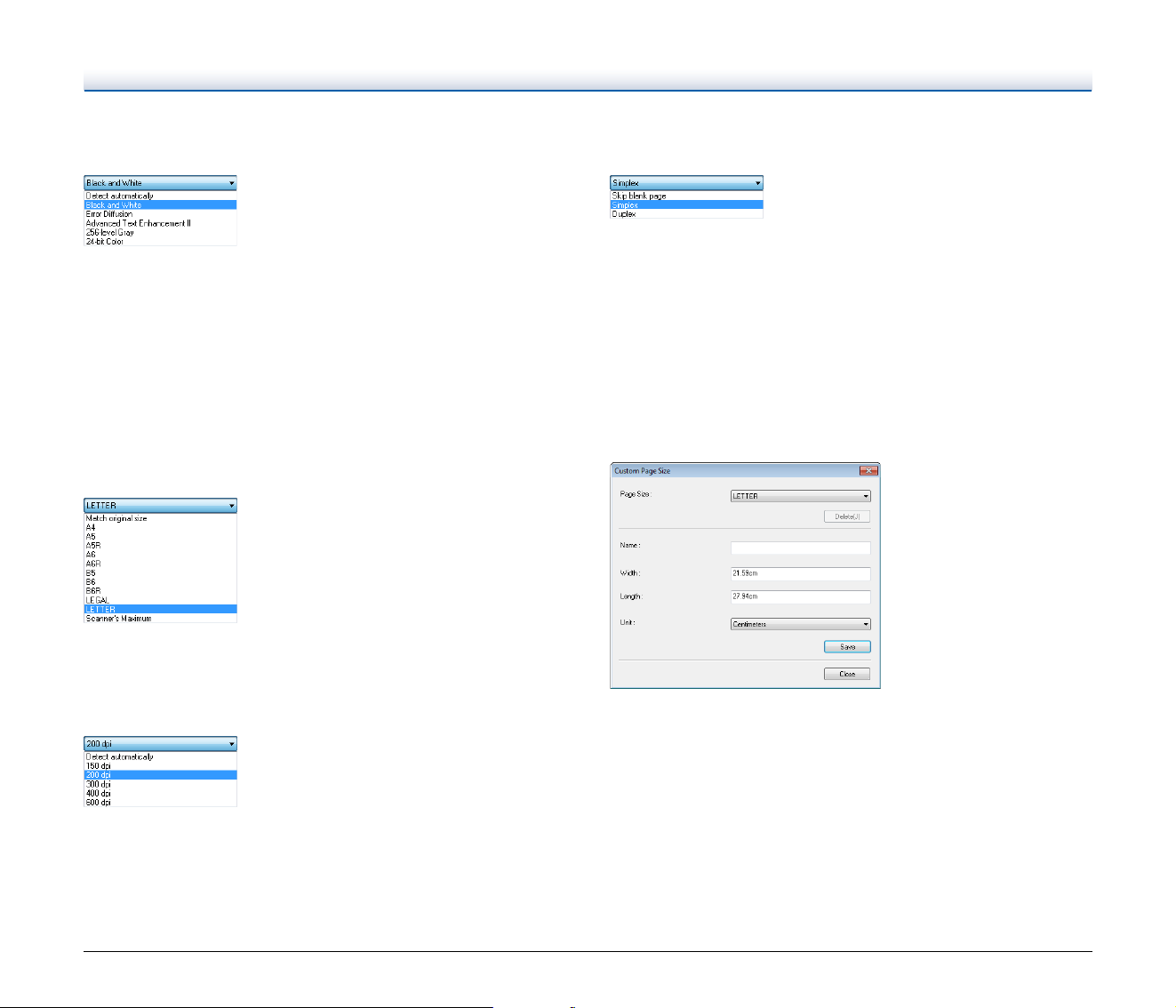Choose Detect automatically above Black and White
This screenshot has height=1008, width=1176.
point(160,196)
